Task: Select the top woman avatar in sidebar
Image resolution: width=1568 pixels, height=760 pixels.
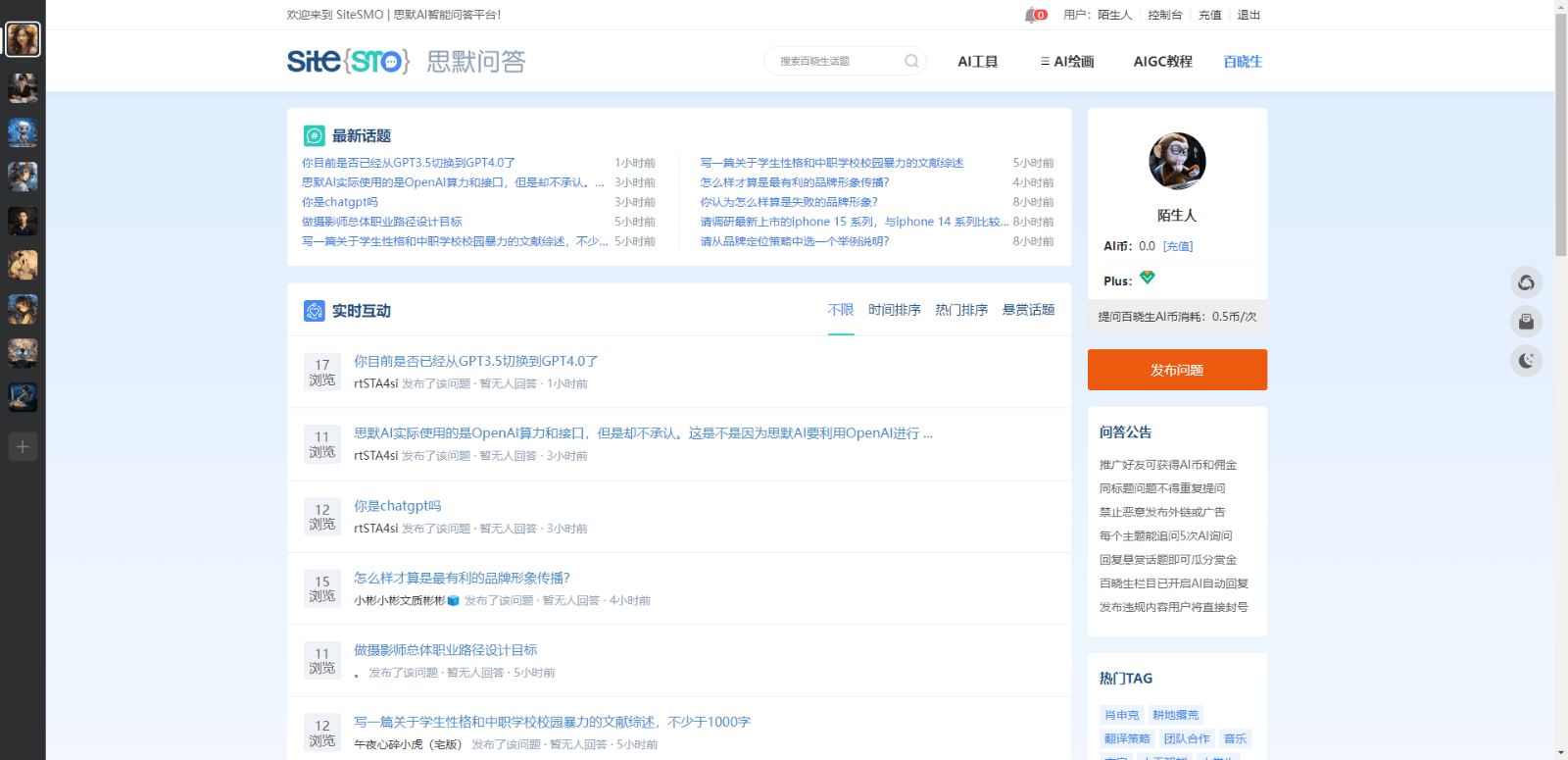Action: click(23, 39)
